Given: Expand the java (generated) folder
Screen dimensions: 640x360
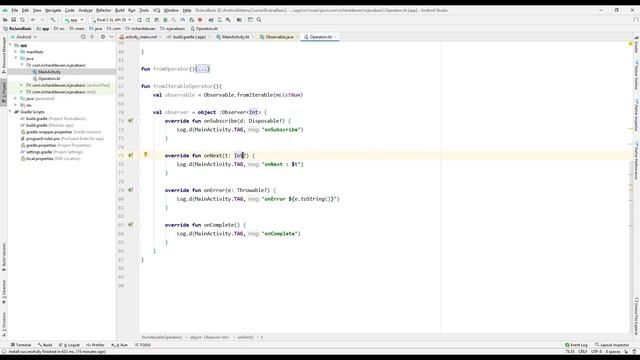Looking at the screenshot, I should 16,98.
